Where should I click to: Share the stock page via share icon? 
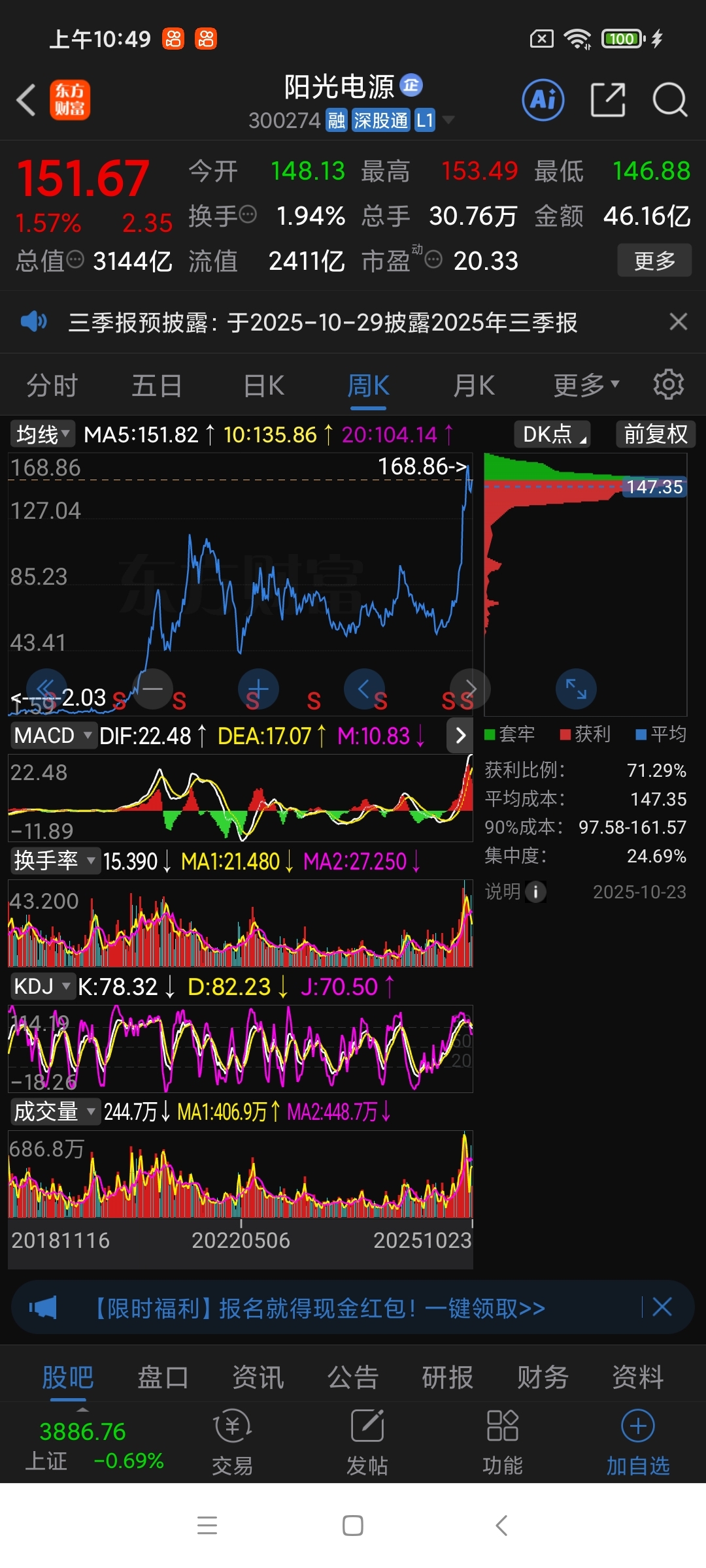click(608, 100)
